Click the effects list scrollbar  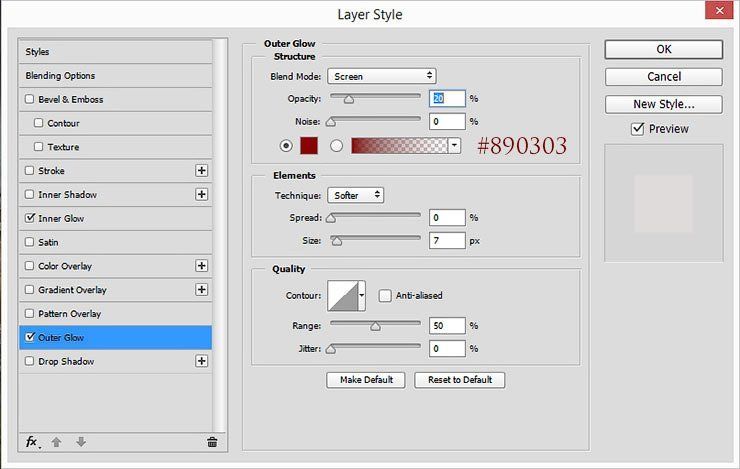(219, 235)
